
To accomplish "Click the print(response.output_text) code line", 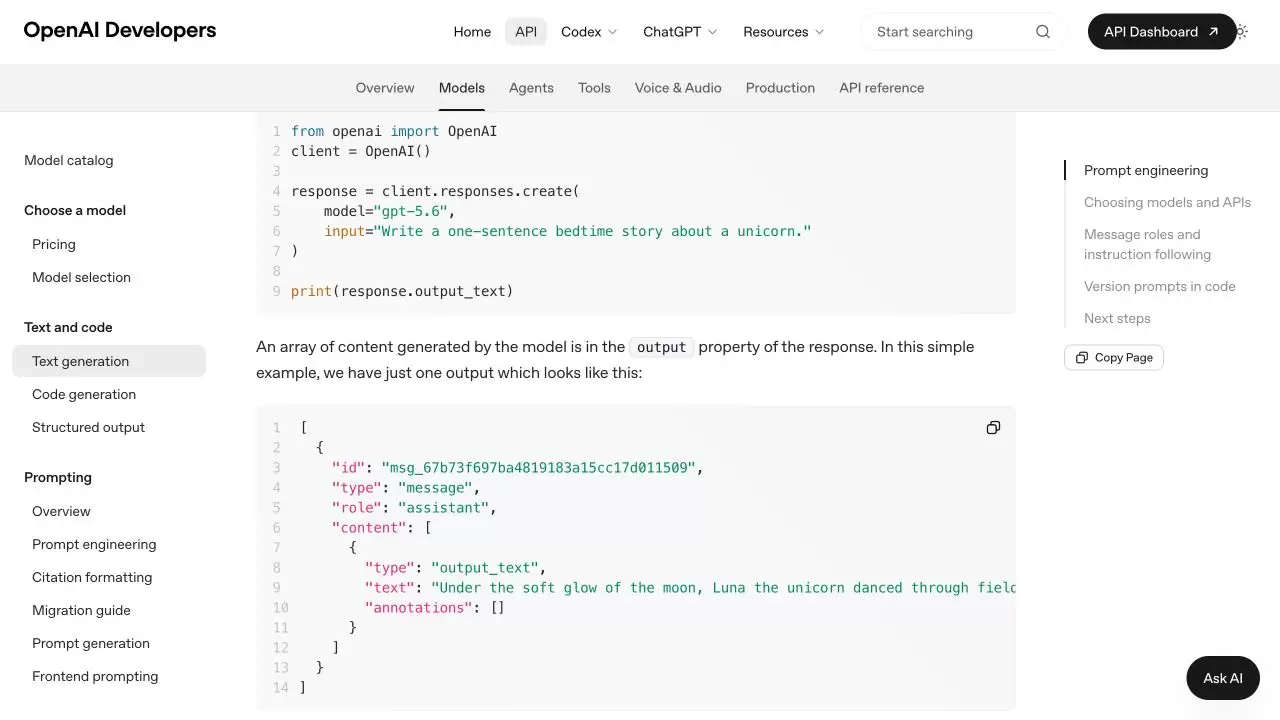I will click(402, 291).
